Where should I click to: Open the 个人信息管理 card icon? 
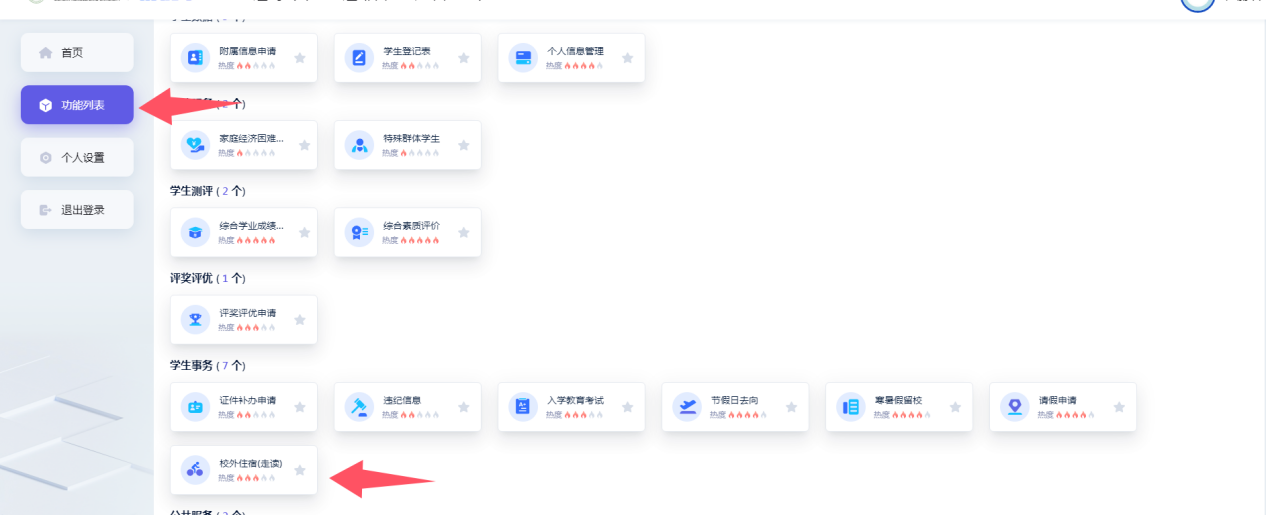(523, 58)
